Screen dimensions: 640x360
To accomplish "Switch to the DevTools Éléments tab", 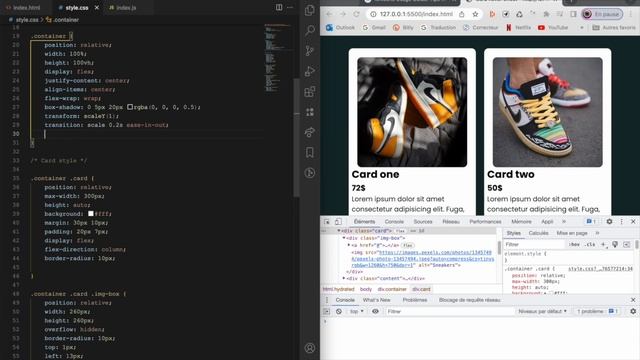I will [x=364, y=222].
